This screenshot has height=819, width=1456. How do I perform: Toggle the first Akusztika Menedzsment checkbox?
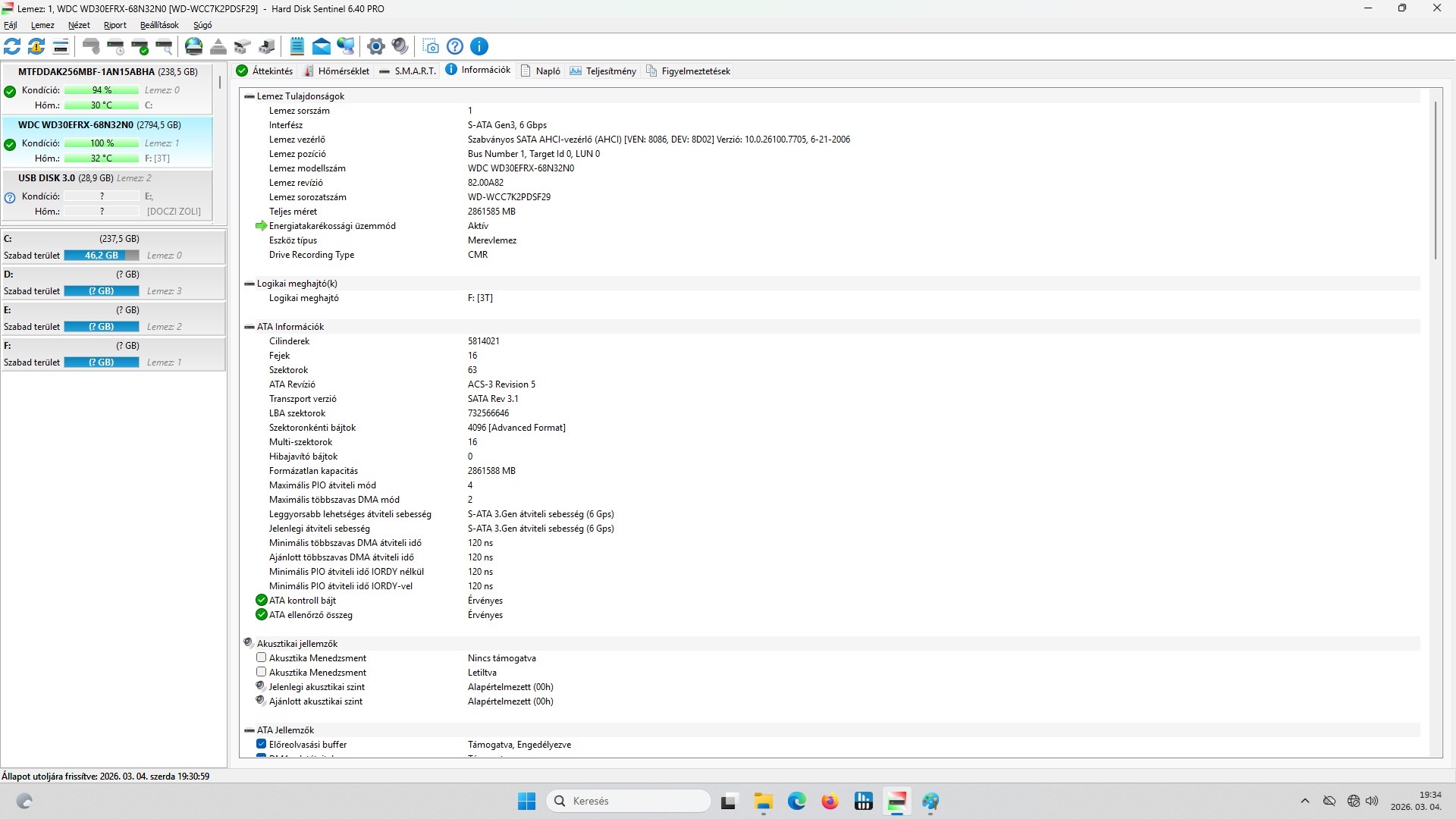coord(261,657)
